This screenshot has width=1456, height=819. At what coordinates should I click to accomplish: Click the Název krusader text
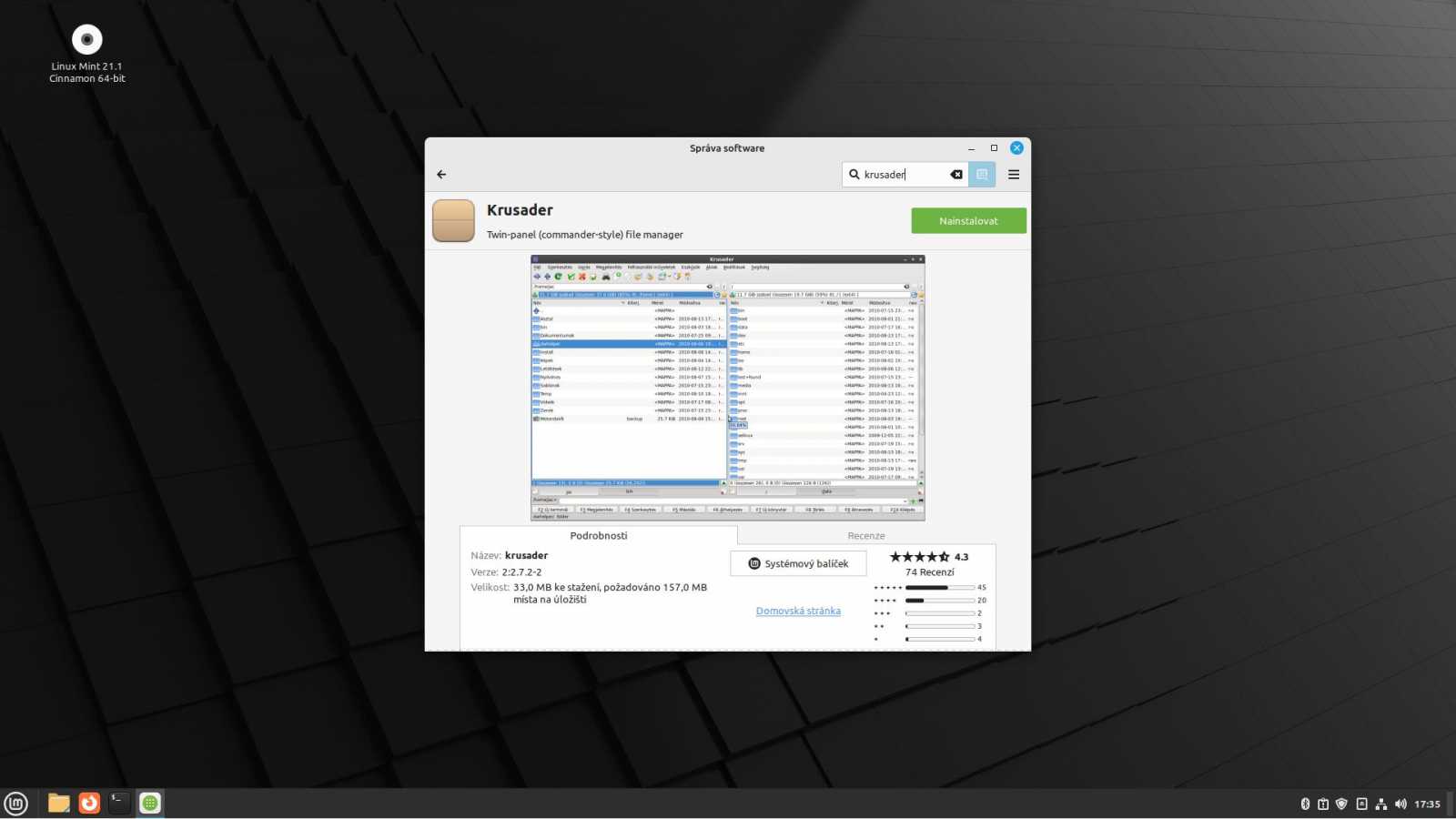click(509, 555)
